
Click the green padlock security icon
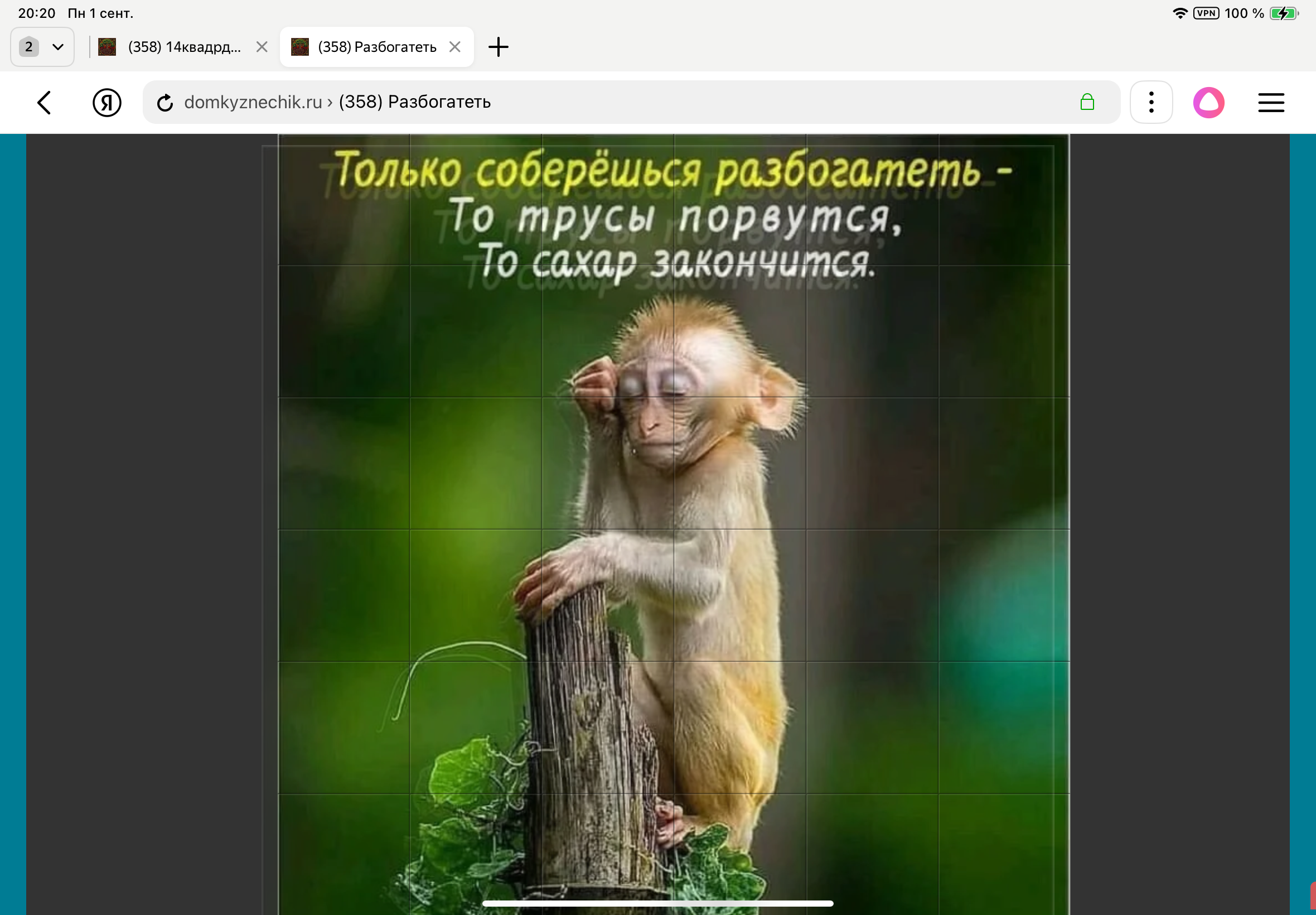[1087, 102]
